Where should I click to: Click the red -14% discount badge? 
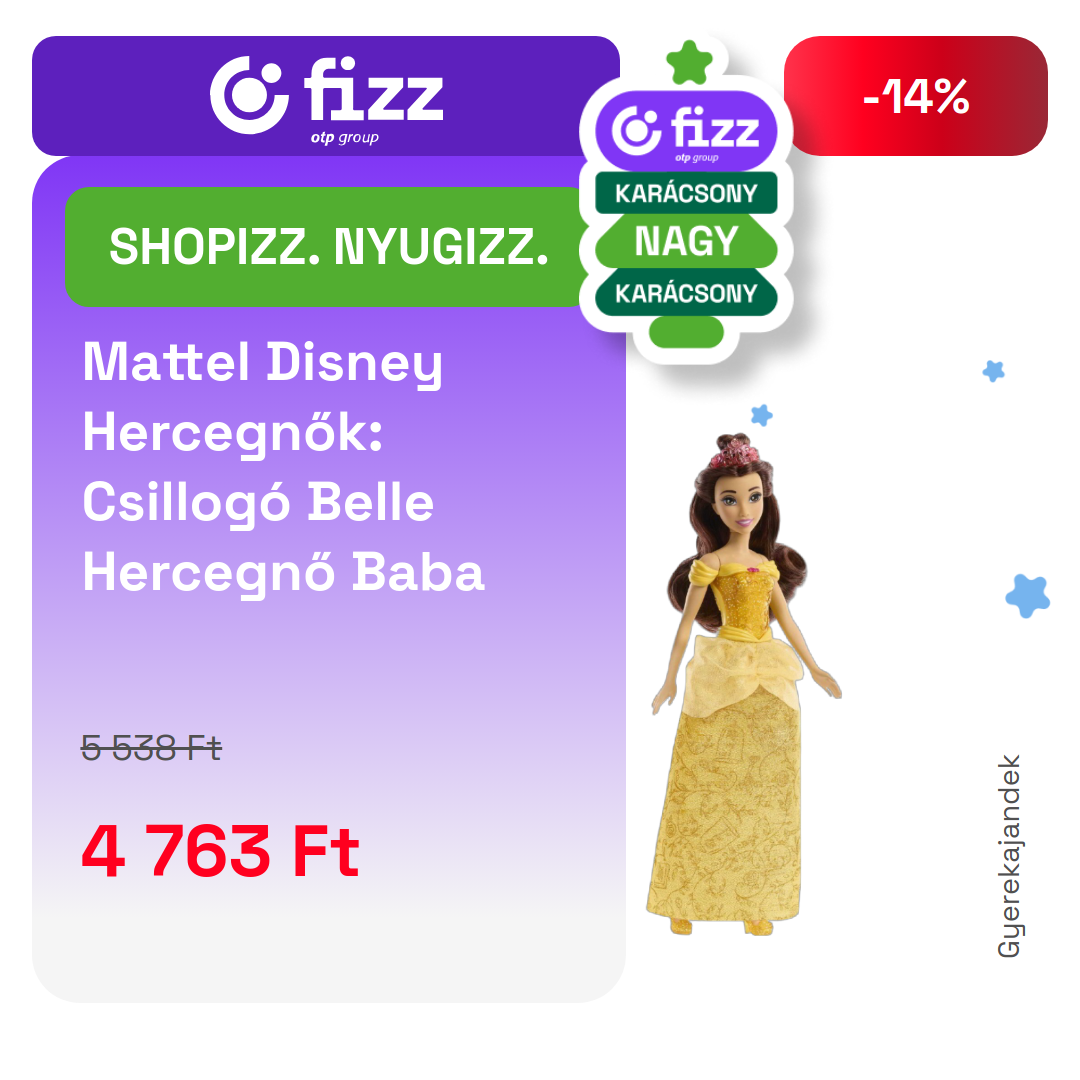pos(916,96)
